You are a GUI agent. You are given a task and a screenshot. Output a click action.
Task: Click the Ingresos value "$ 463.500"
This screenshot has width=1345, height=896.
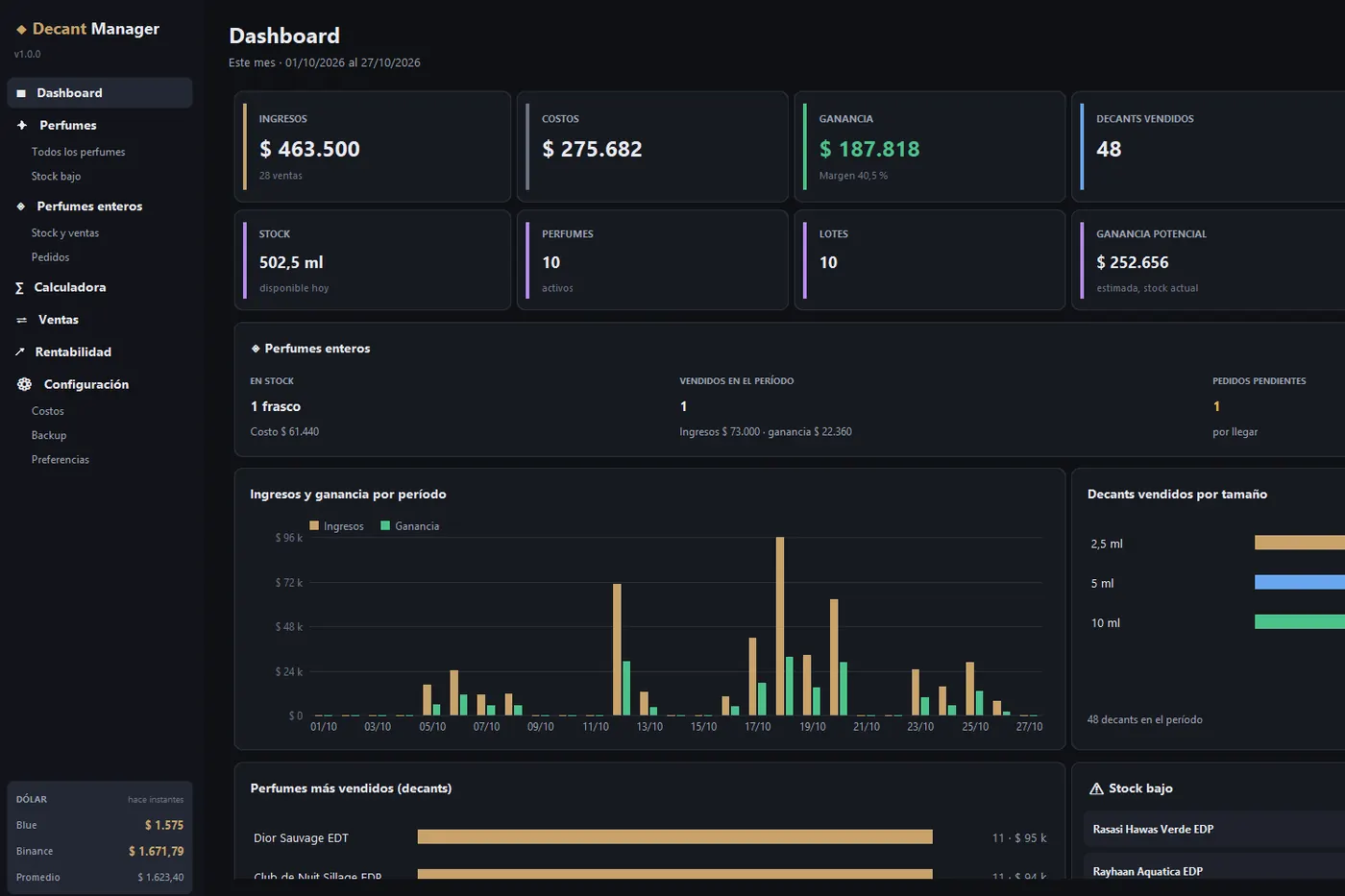click(309, 149)
